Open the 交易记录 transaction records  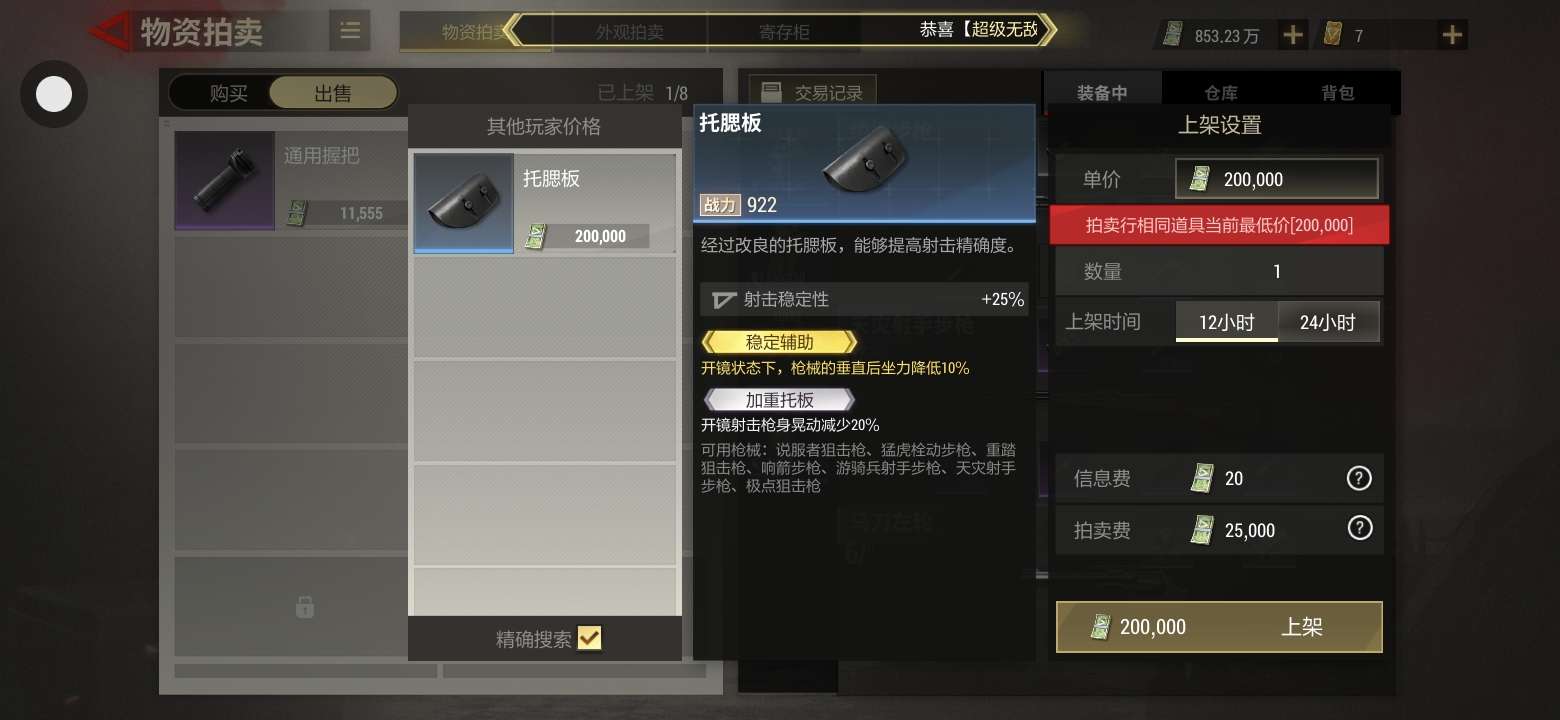(813, 93)
